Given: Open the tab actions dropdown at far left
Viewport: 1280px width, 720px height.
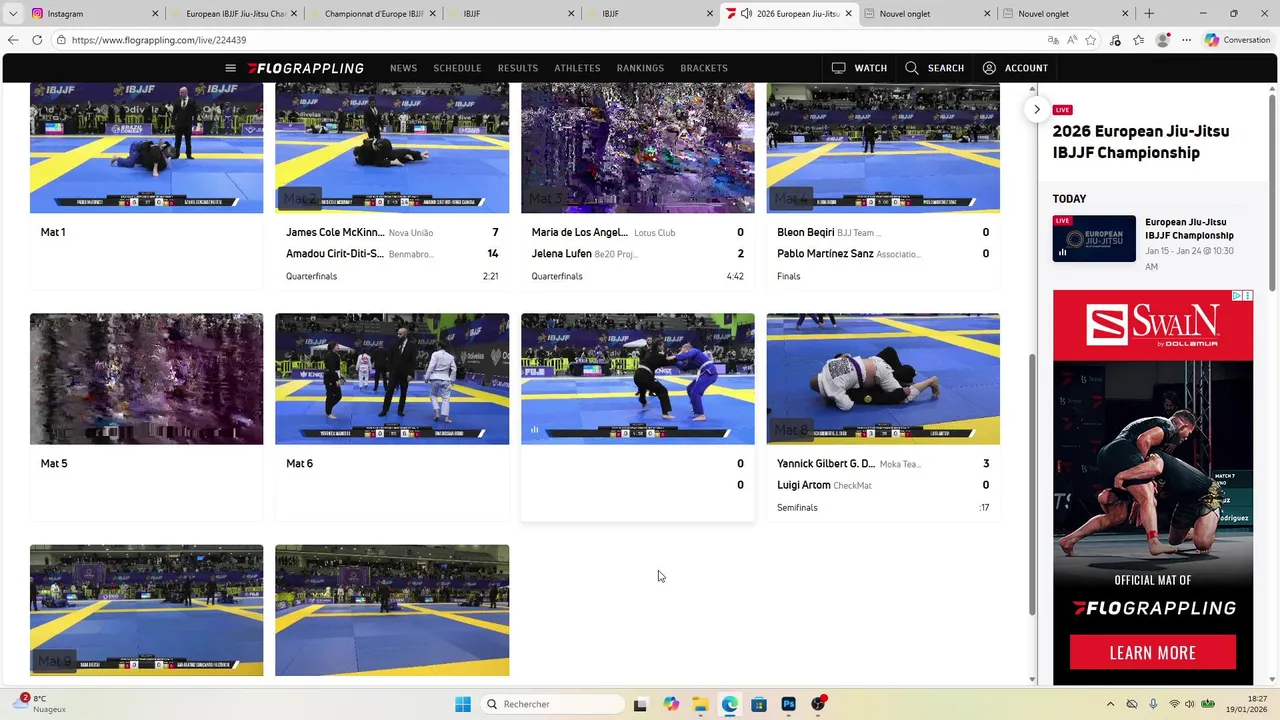Looking at the screenshot, I should pos(12,14).
